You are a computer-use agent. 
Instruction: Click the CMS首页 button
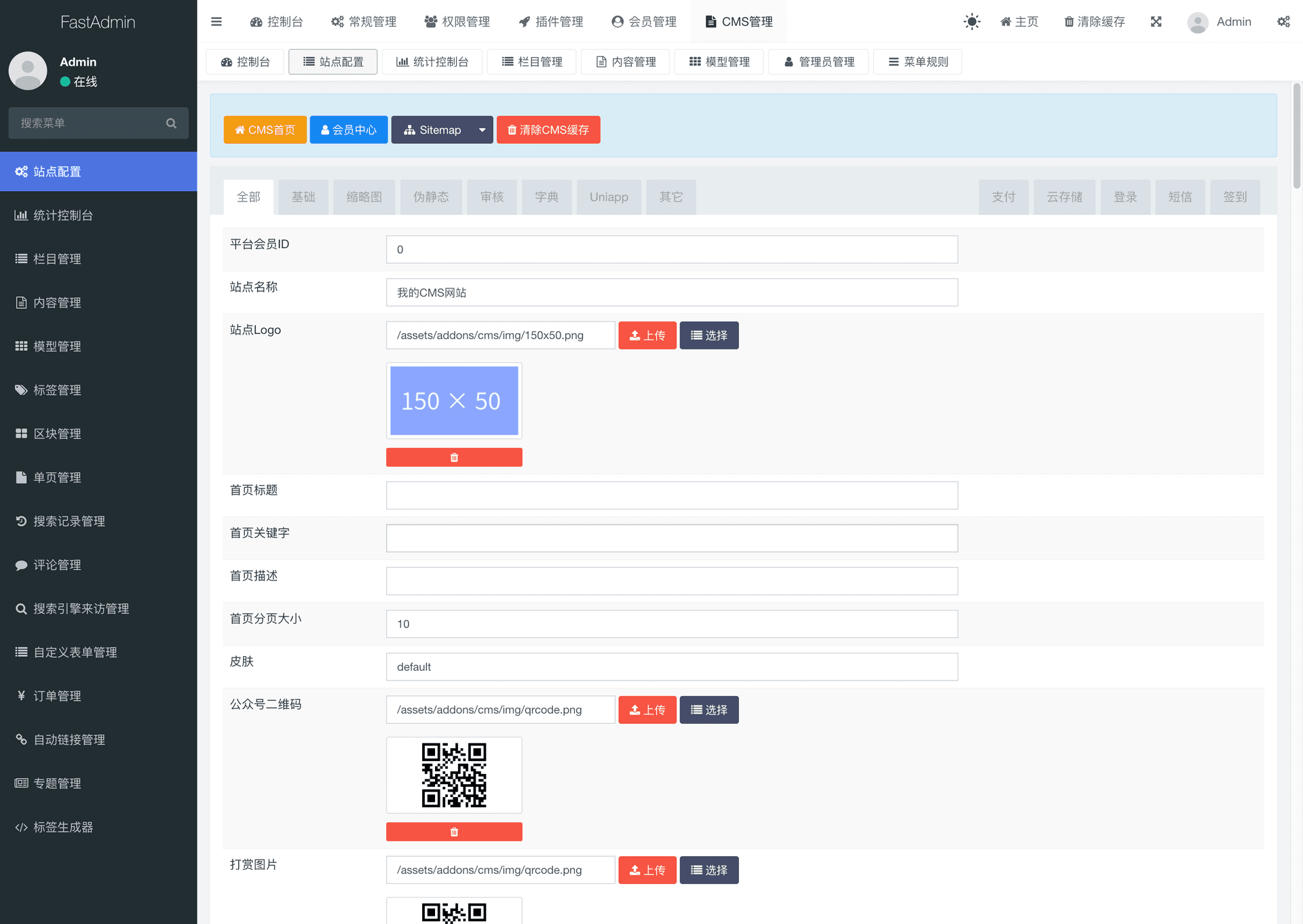click(x=265, y=130)
